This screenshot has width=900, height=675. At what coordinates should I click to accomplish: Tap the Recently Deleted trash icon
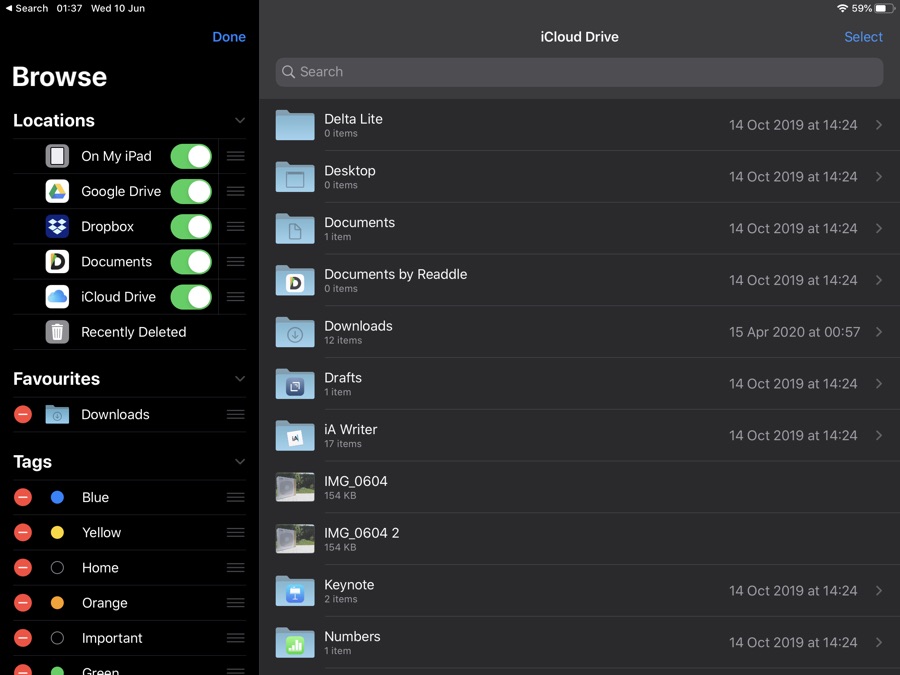pos(57,332)
